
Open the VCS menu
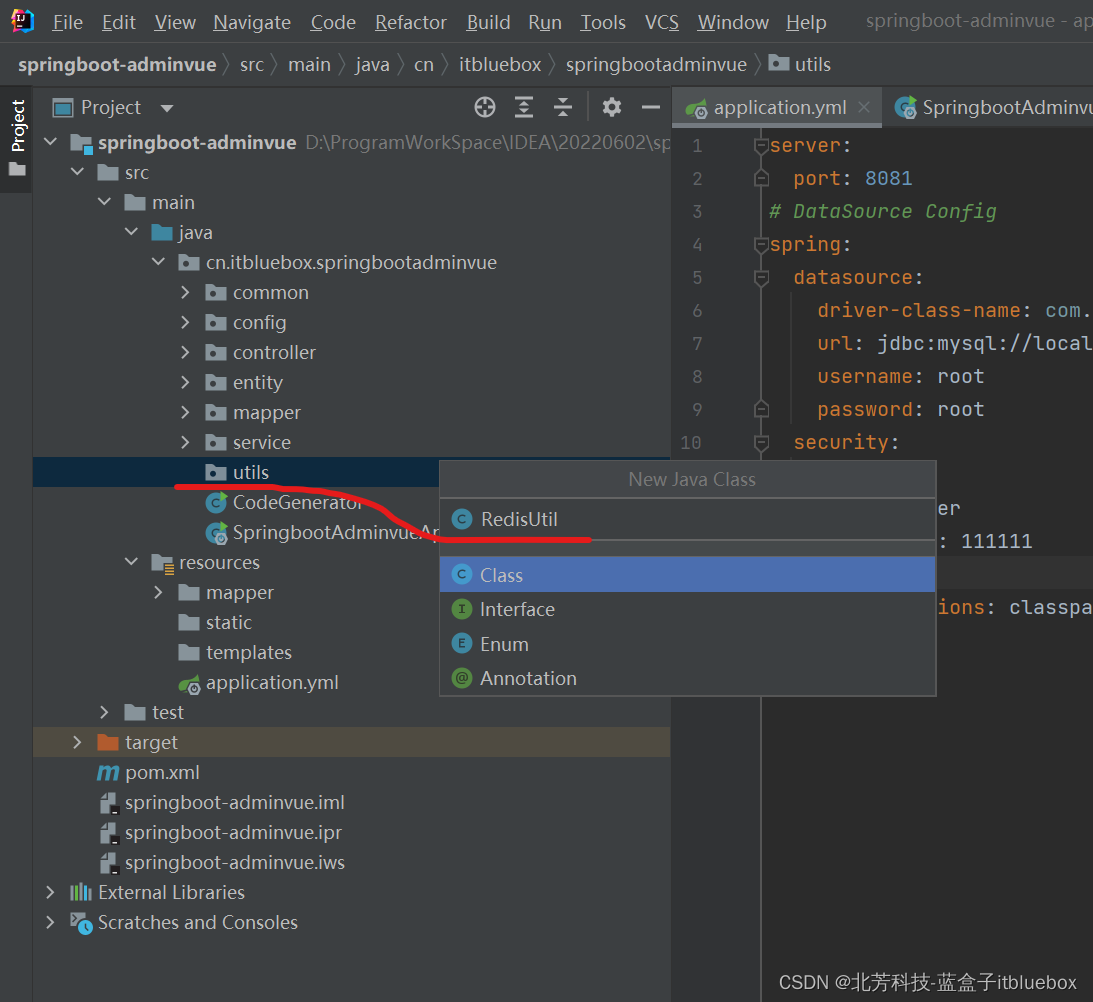(x=662, y=22)
